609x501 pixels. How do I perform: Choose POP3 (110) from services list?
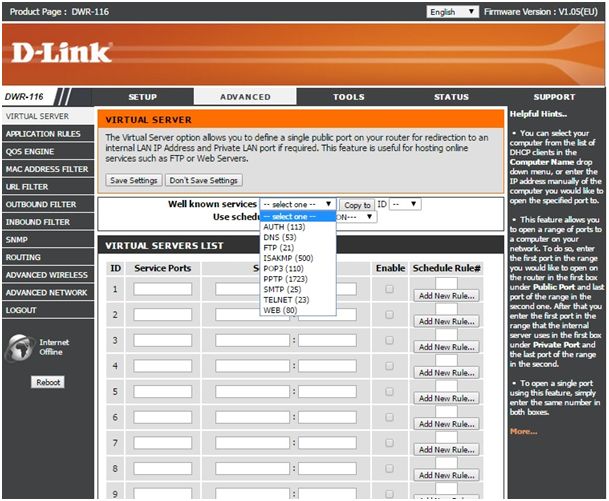pyautogui.click(x=298, y=269)
